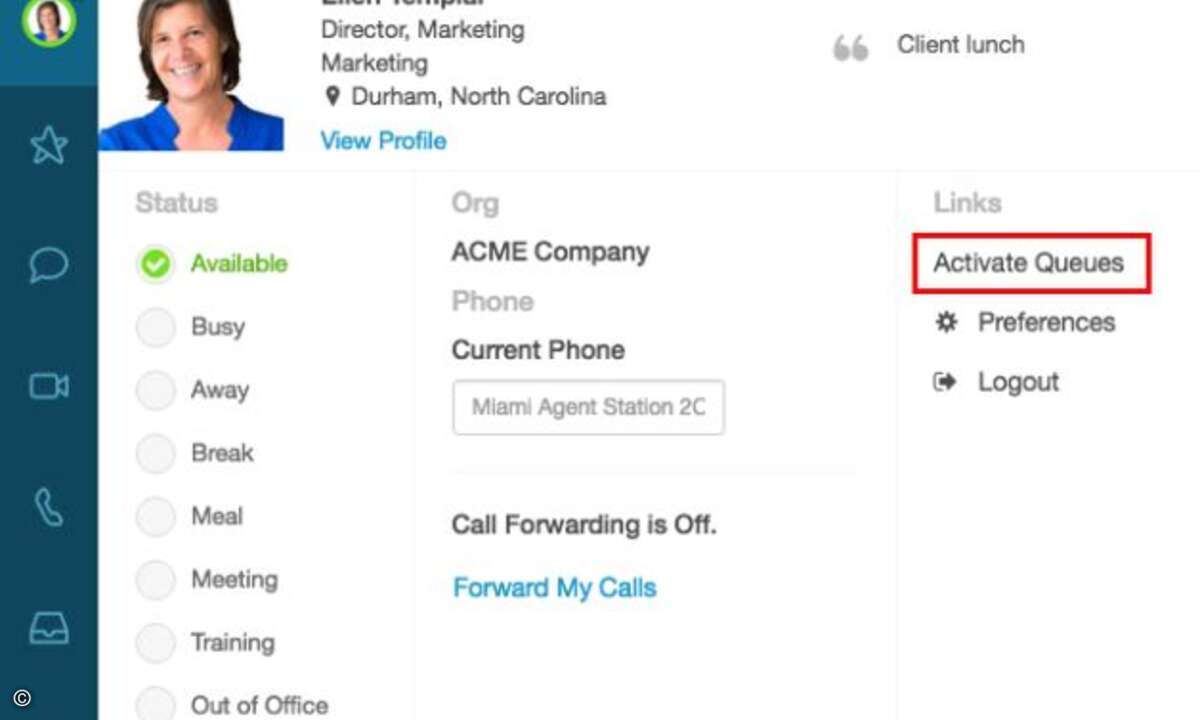The height and width of the screenshot is (720, 1200).
Task: Click the user avatar icon in sidebar
Action: 48,22
